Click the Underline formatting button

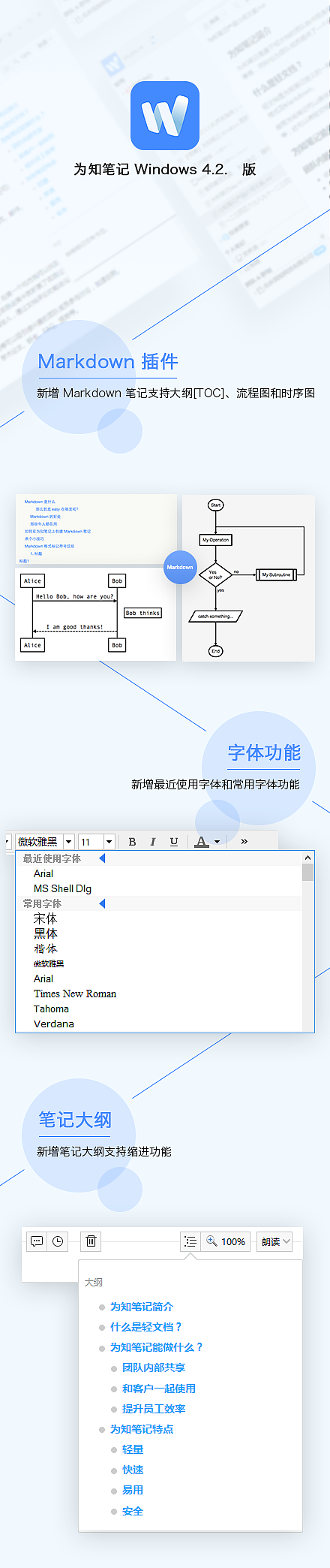(x=174, y=842)
